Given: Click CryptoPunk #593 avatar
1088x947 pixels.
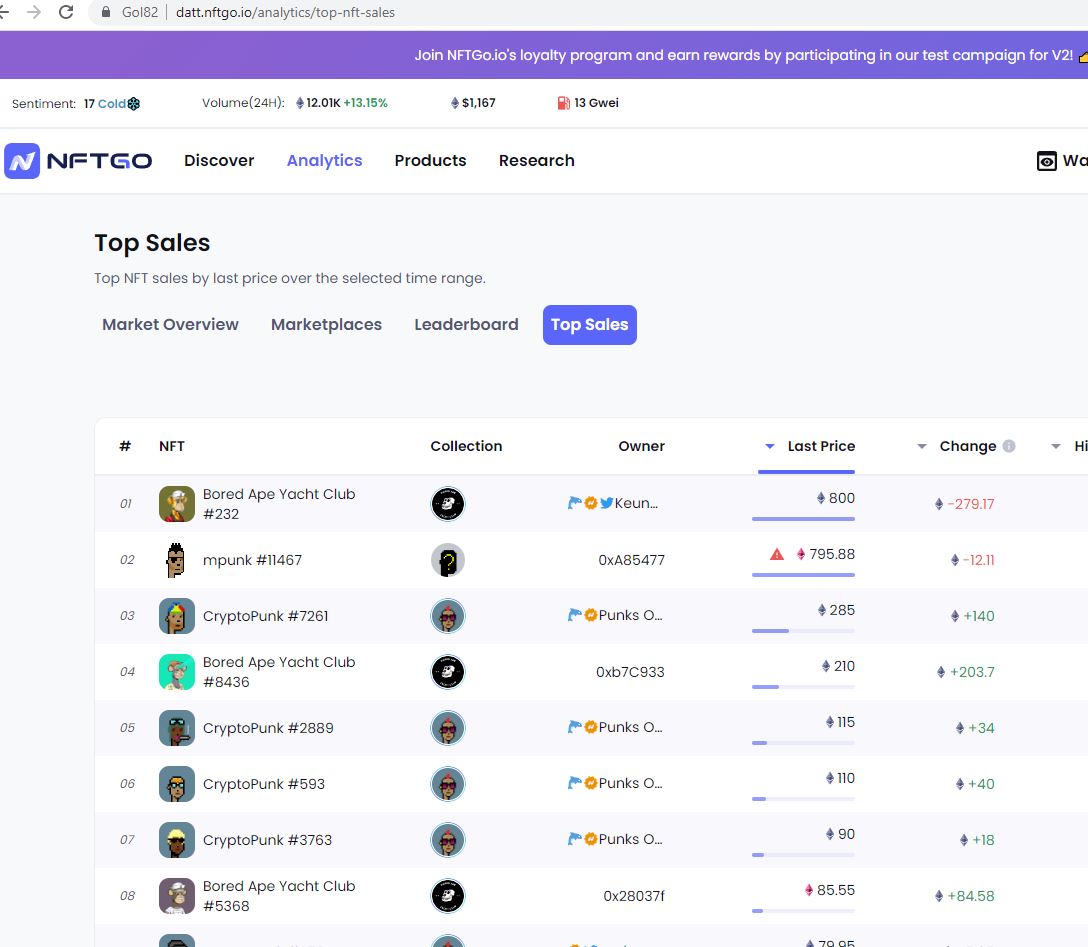Looking at the screenshot, I should tap(177, 784).
